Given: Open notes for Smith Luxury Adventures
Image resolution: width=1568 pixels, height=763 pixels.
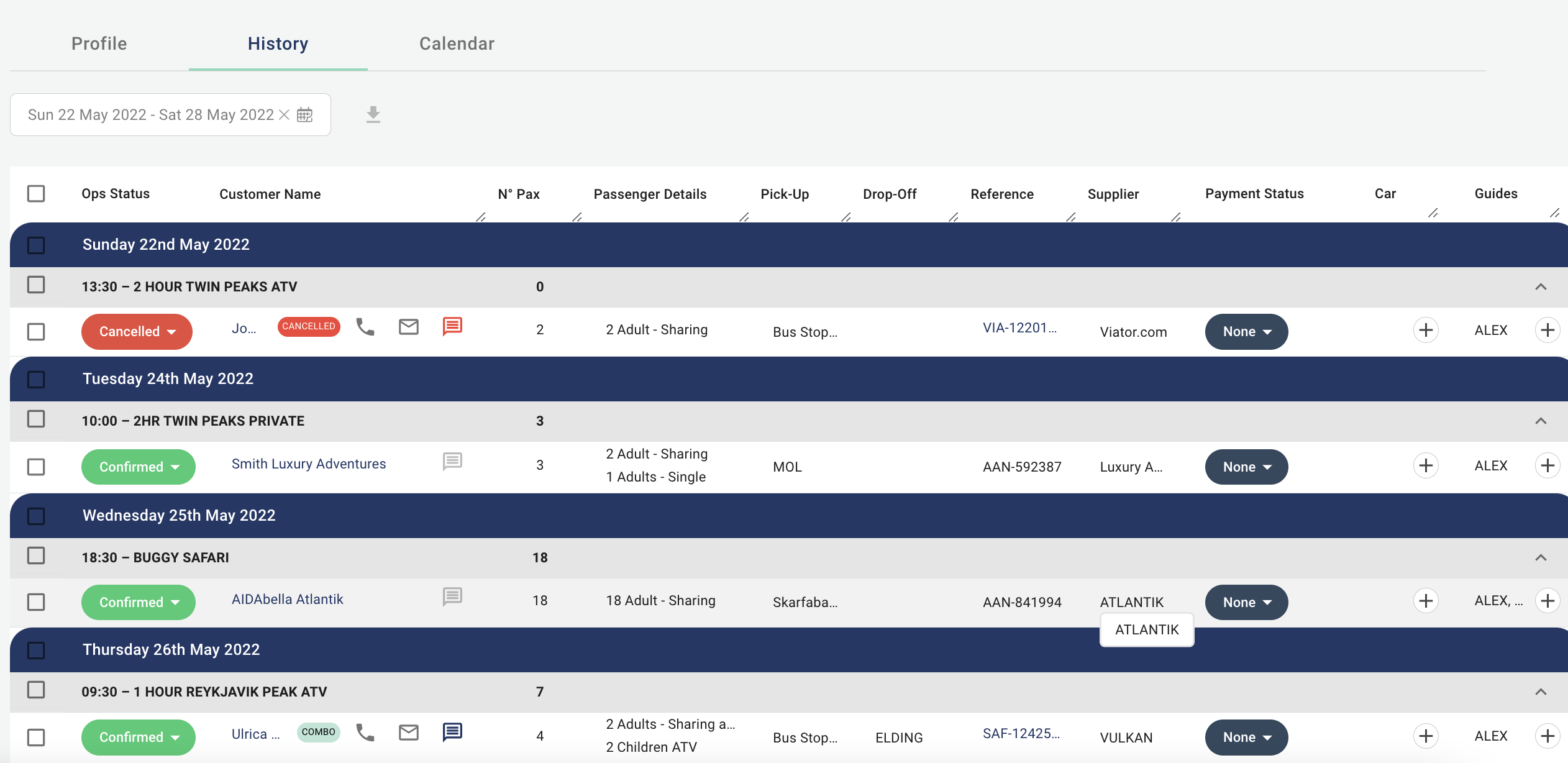Looking at the screenshot, I should pos(452,462).
